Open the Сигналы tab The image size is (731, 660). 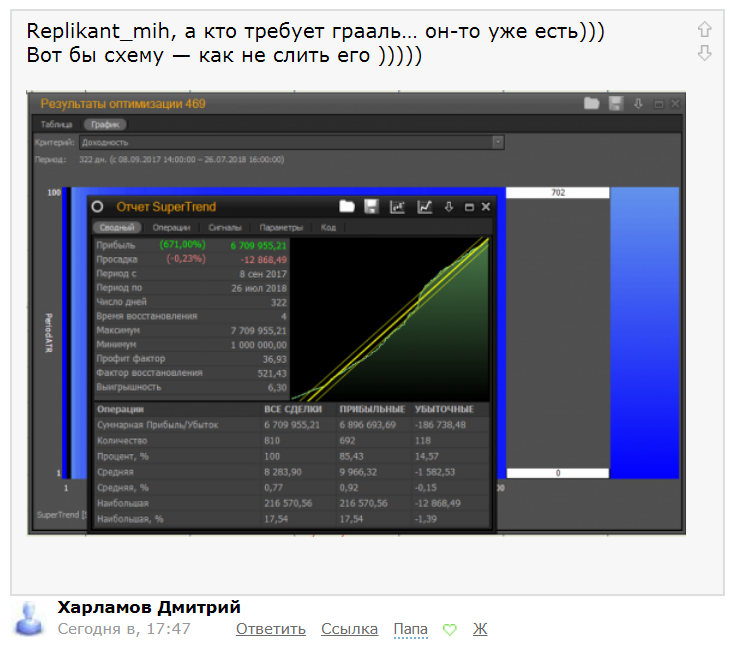pyautogui.click(x=225, y=227)
